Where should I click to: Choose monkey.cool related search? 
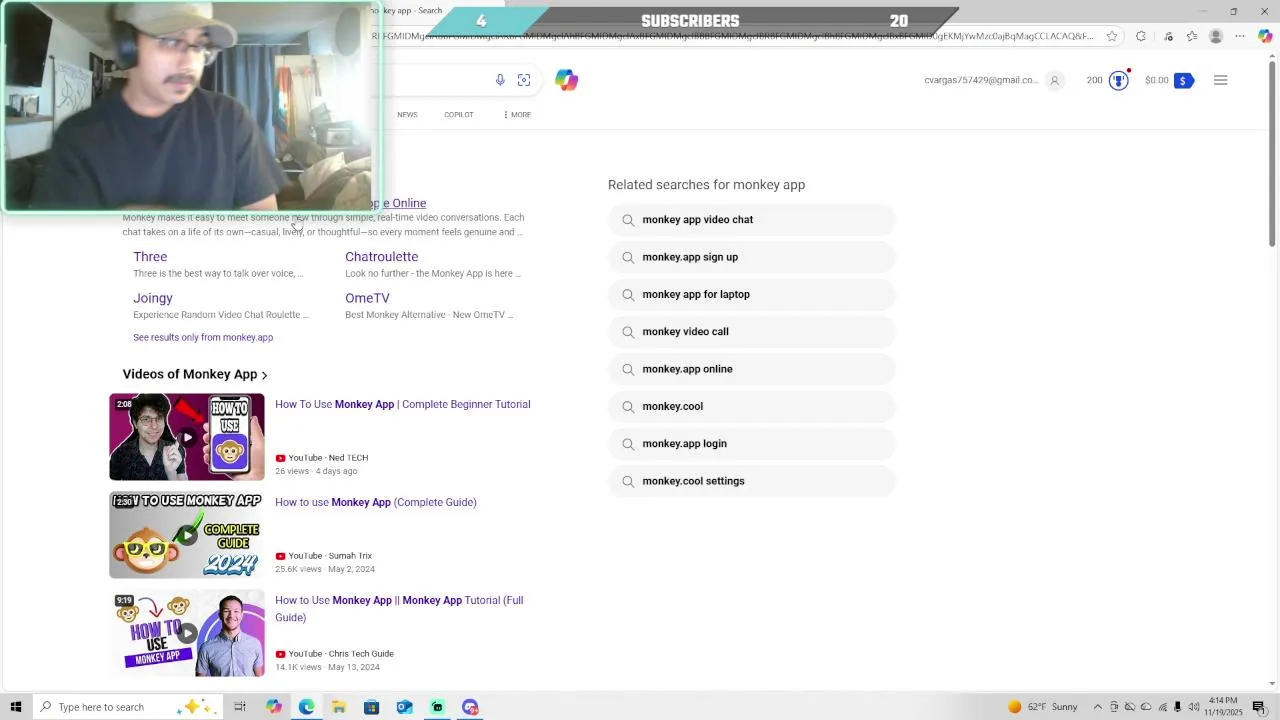751,406
